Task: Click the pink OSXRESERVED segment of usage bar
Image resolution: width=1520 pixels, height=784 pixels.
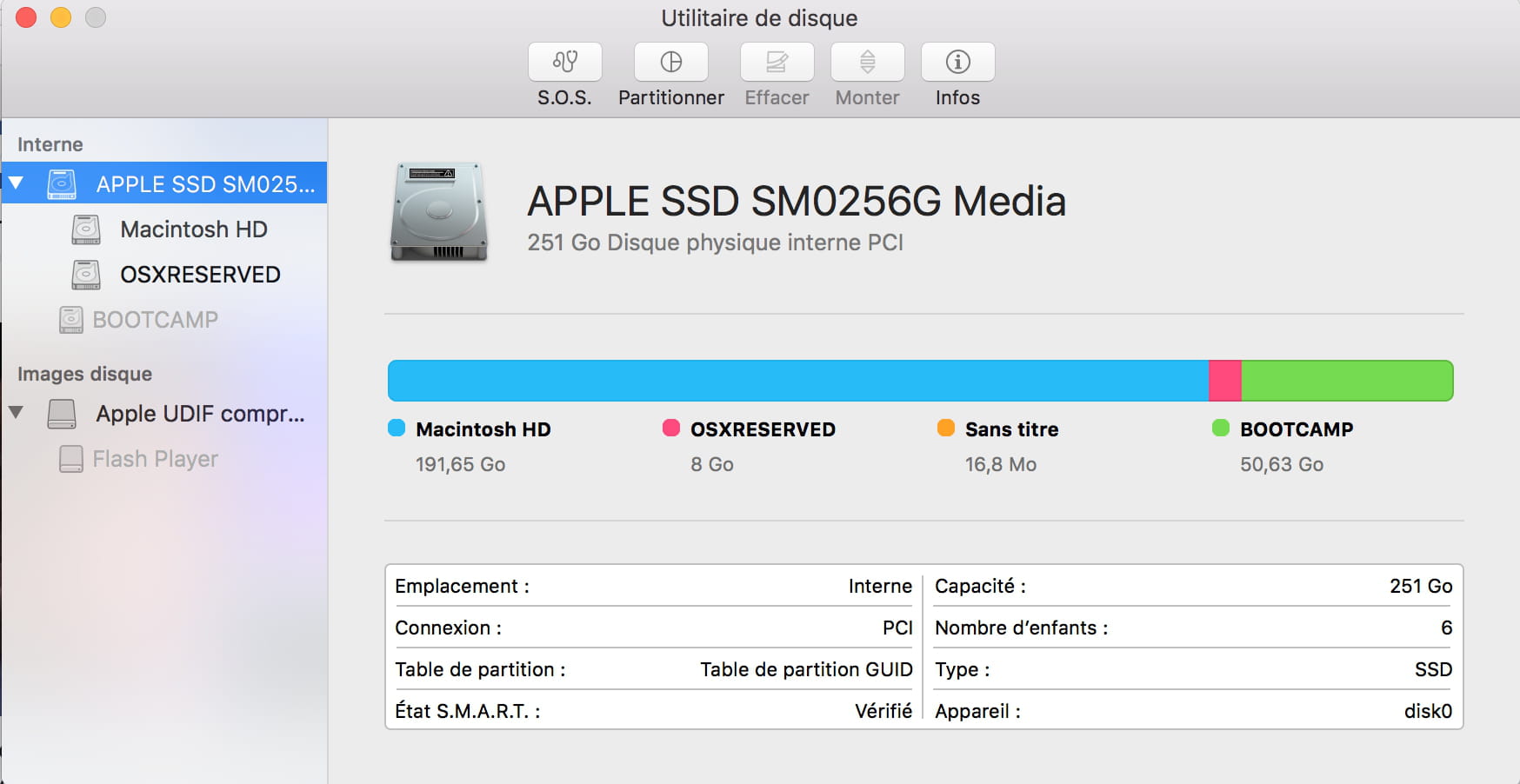Action: click(x=1225, y=381)
